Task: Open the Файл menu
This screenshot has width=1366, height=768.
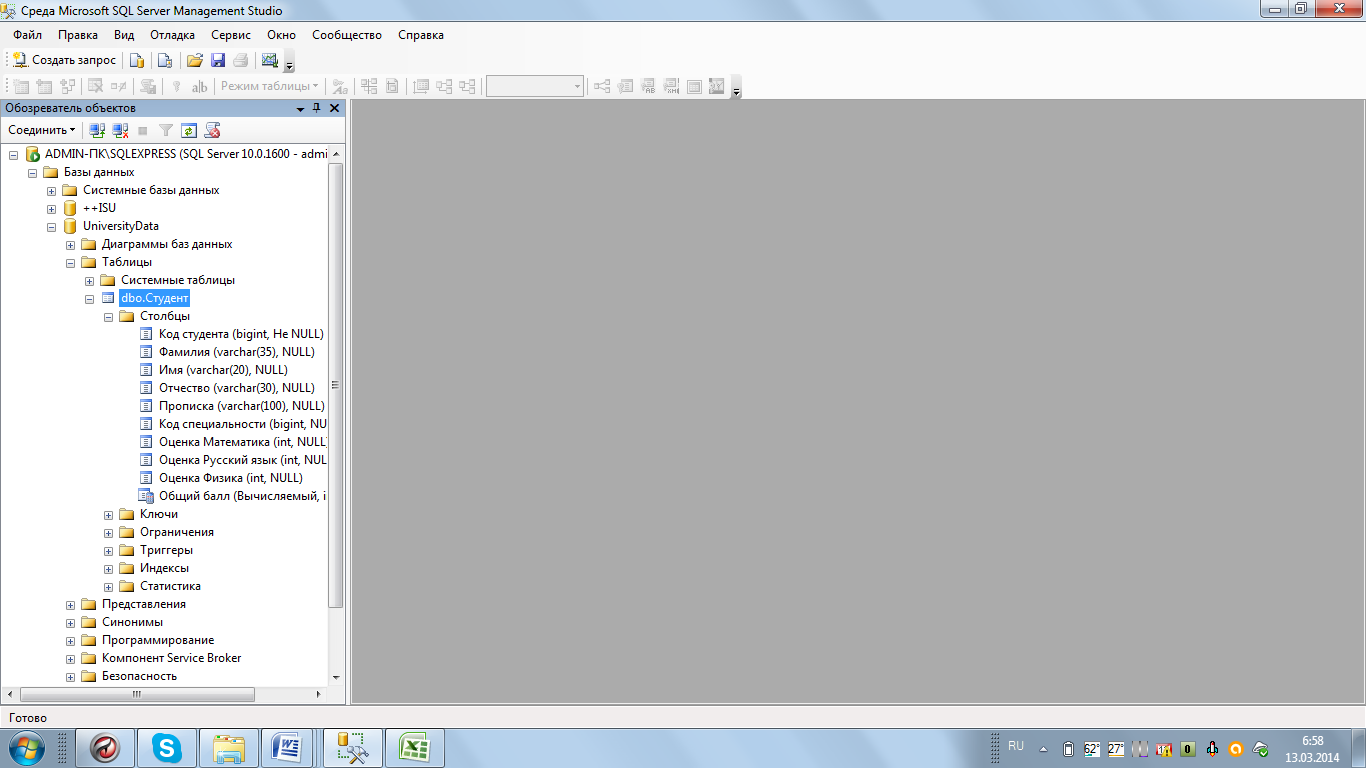Action: 27,35
